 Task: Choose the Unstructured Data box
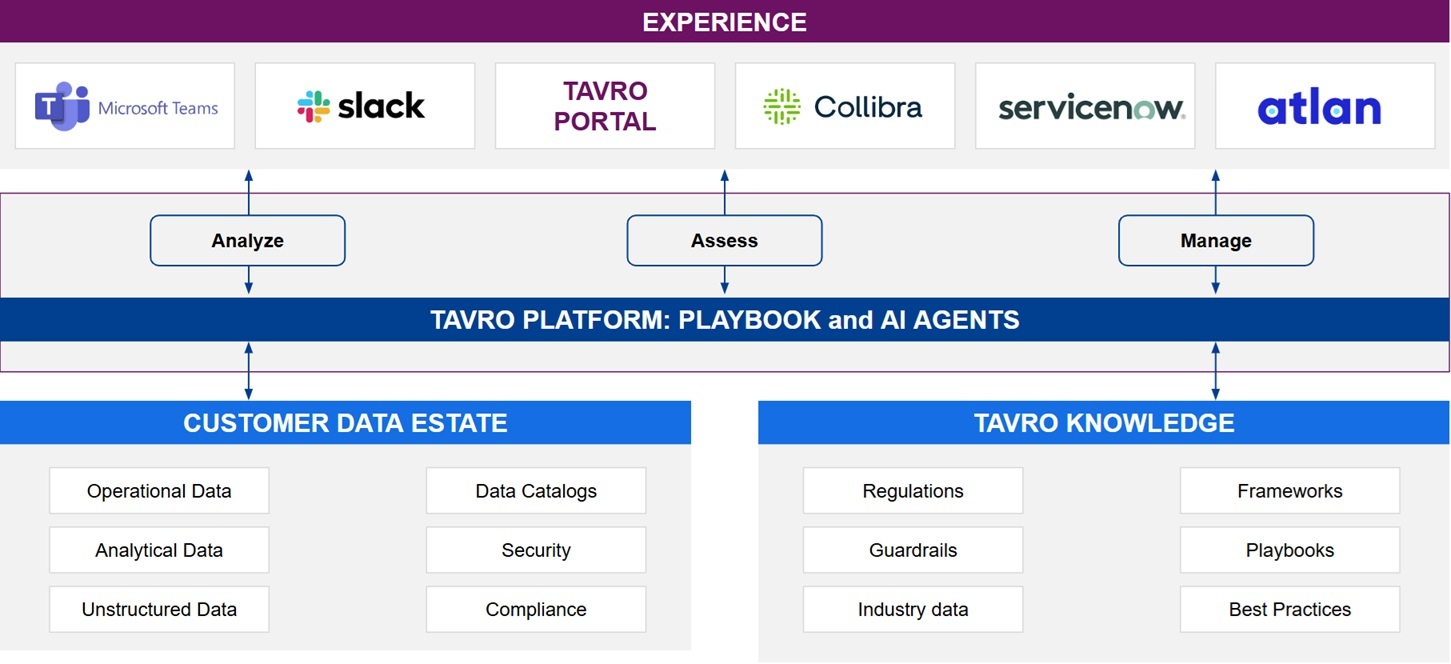click(159, 609)
